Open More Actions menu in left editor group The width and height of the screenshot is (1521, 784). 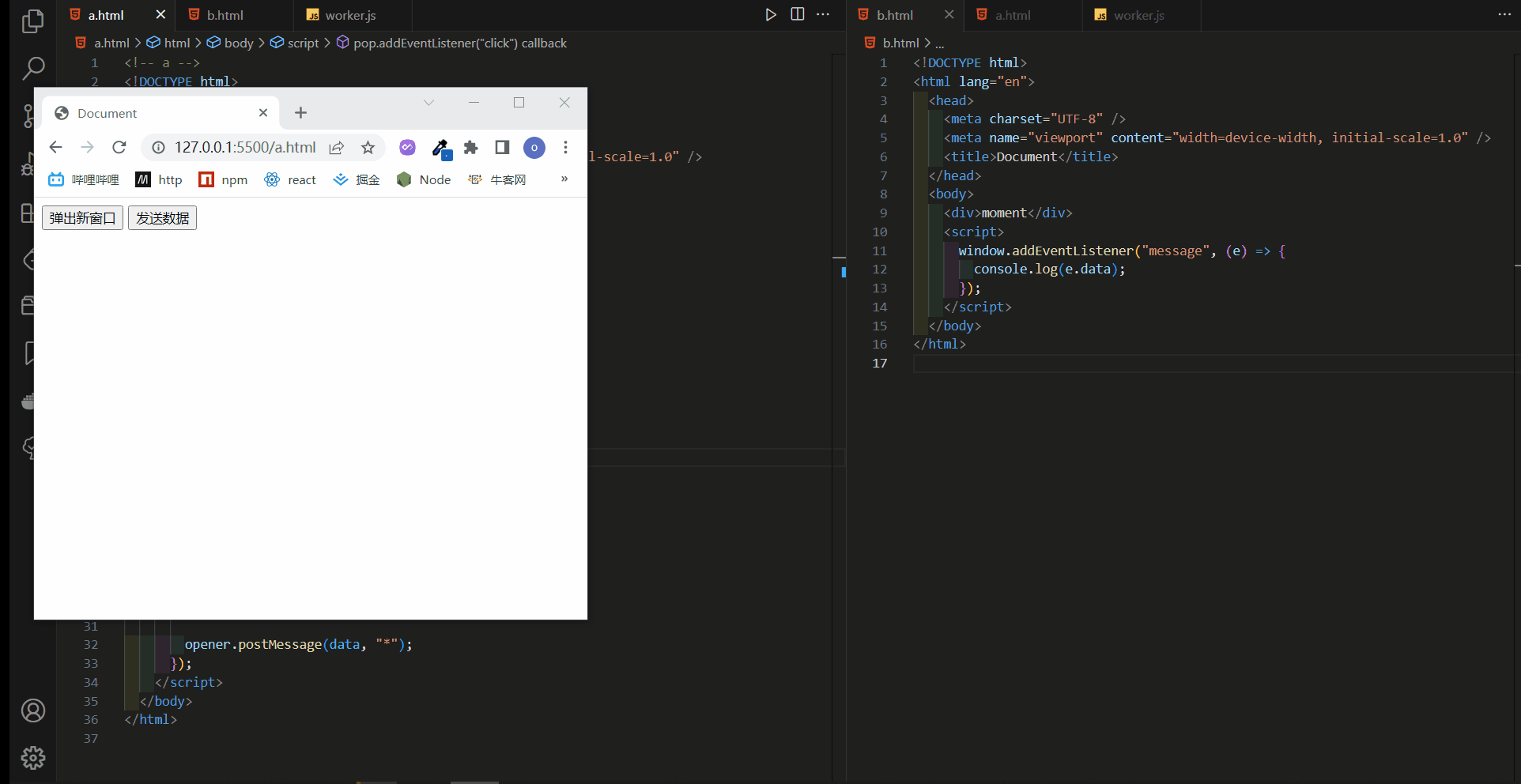pyautogui.click(x=823, y=14)
